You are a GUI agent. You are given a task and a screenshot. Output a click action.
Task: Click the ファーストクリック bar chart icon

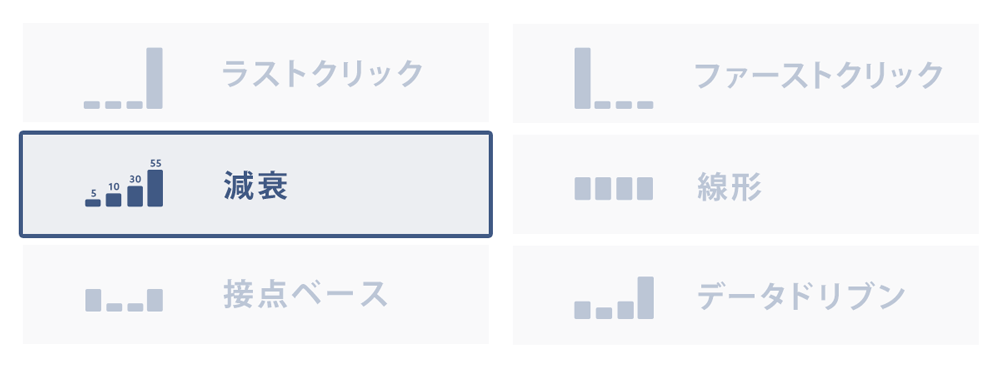[x=614, y=78]
